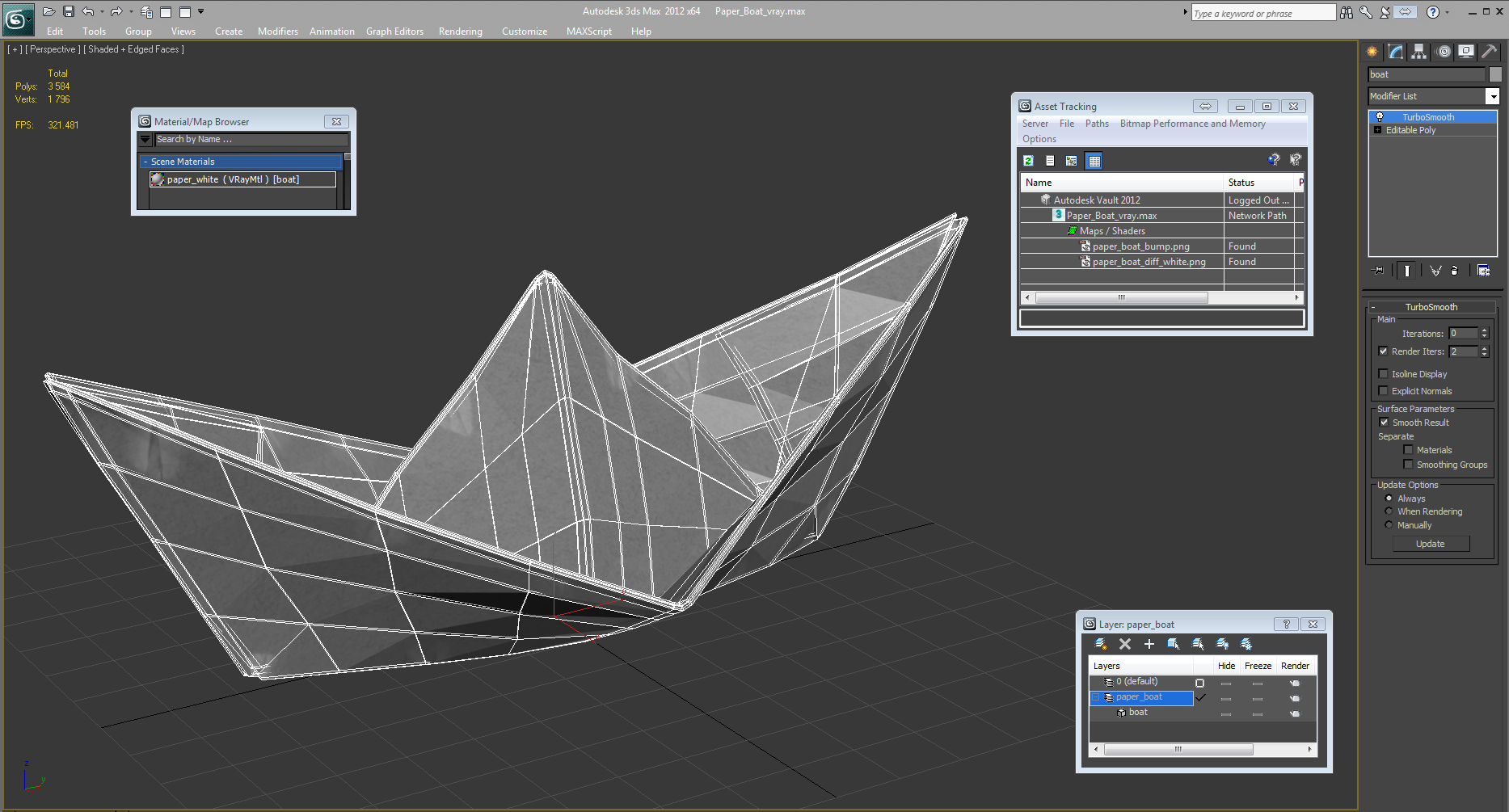The width and height of the screenshot is (1509, 812).
Task: Click the TurboSmooth Update button
Action: pyautogui.click(x=1431, y=544)
